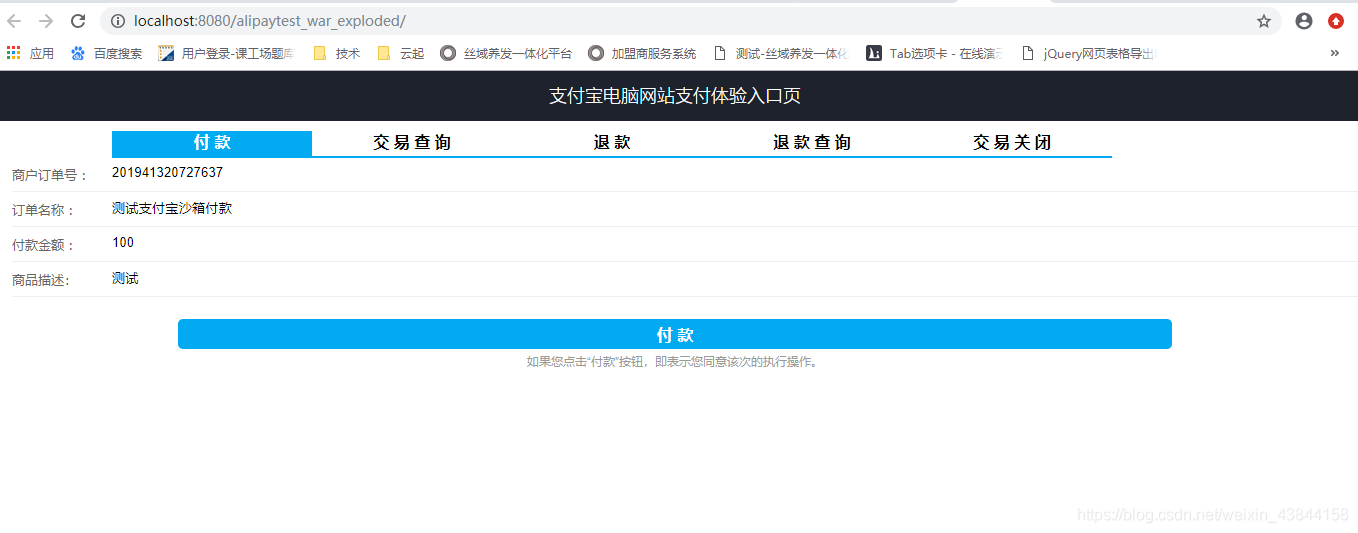
Task: Open the 应用 apps grid icon
Action: point(30,53)
